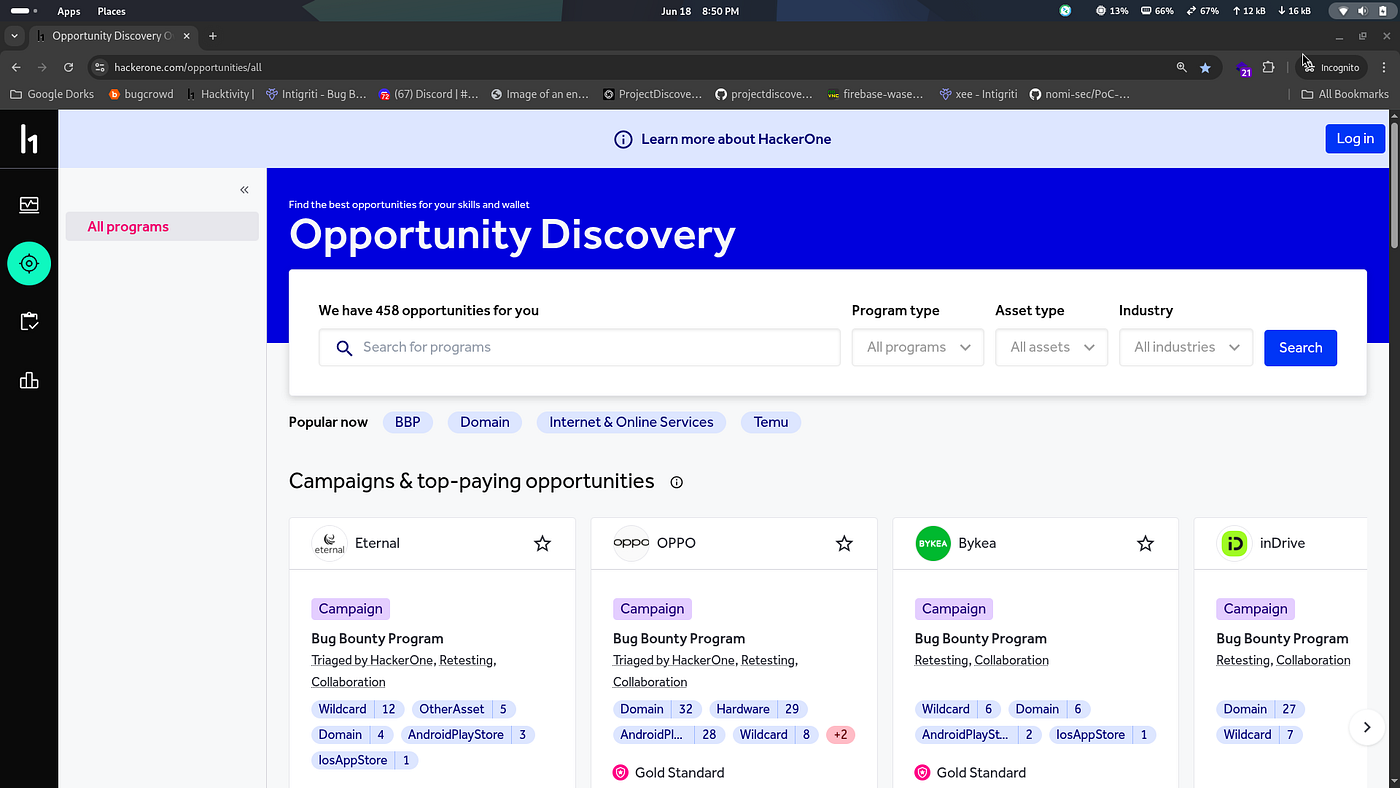The width and height of the screenshot is (1400, 788).
Task: Click the page vertical scrollbar
Action: point(1394,186)
